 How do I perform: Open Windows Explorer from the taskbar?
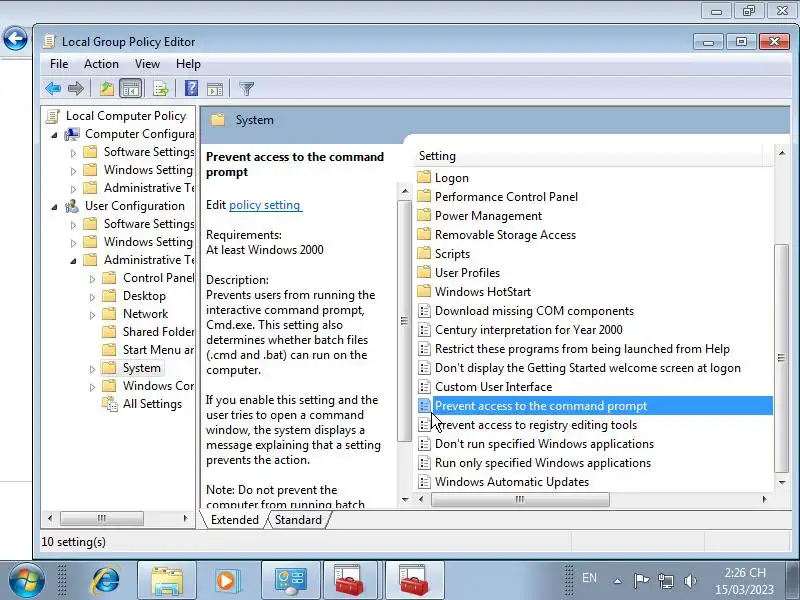click(167, 580)
